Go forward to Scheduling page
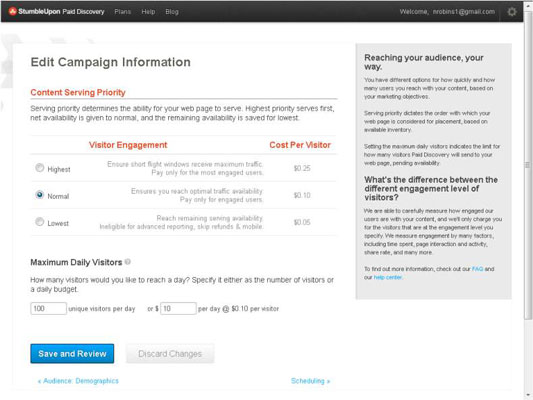 pos(310,381)
